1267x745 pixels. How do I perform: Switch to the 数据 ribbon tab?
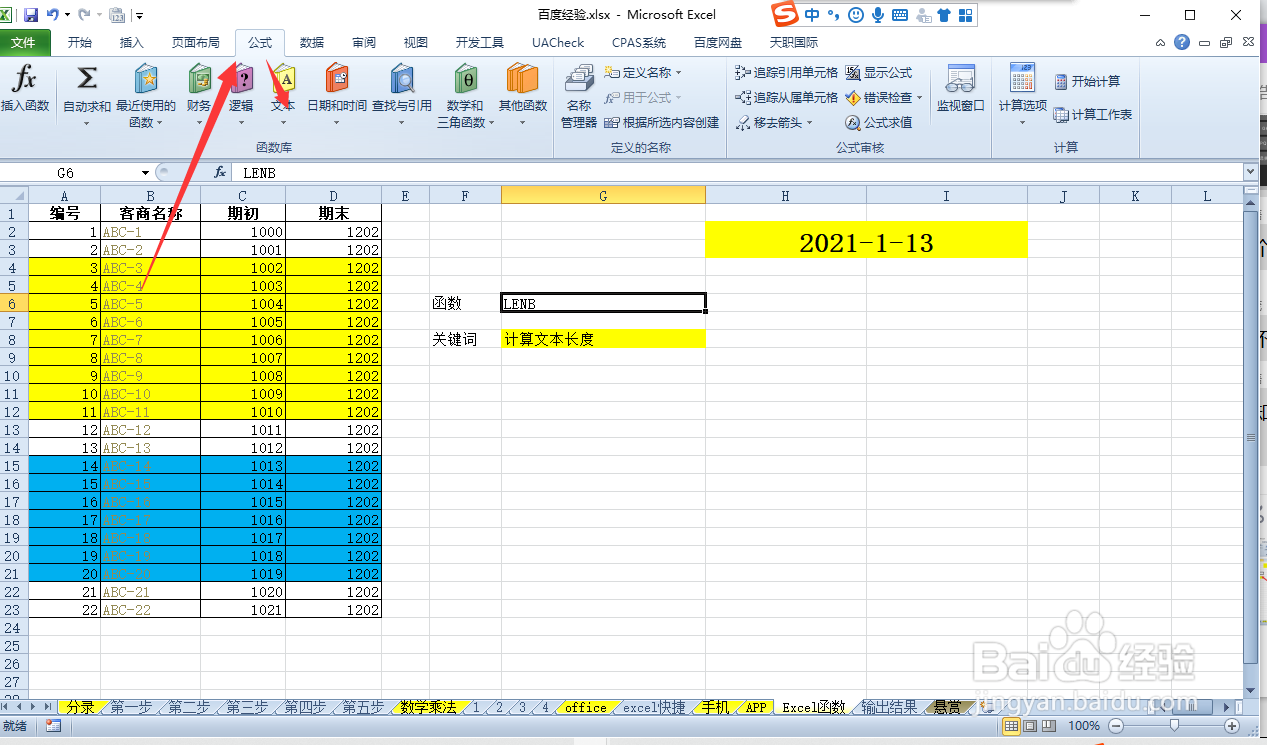(312, 43)
